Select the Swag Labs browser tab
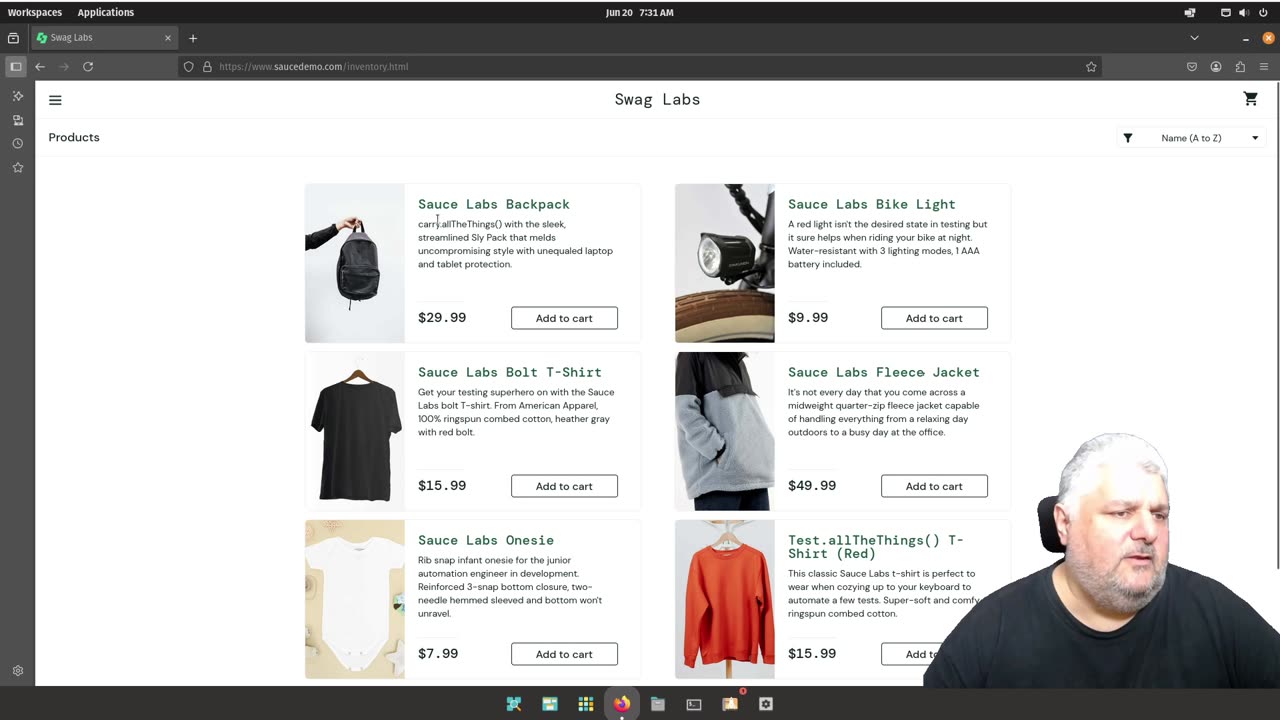The image size is (1280, 720). tap(105, 38)
